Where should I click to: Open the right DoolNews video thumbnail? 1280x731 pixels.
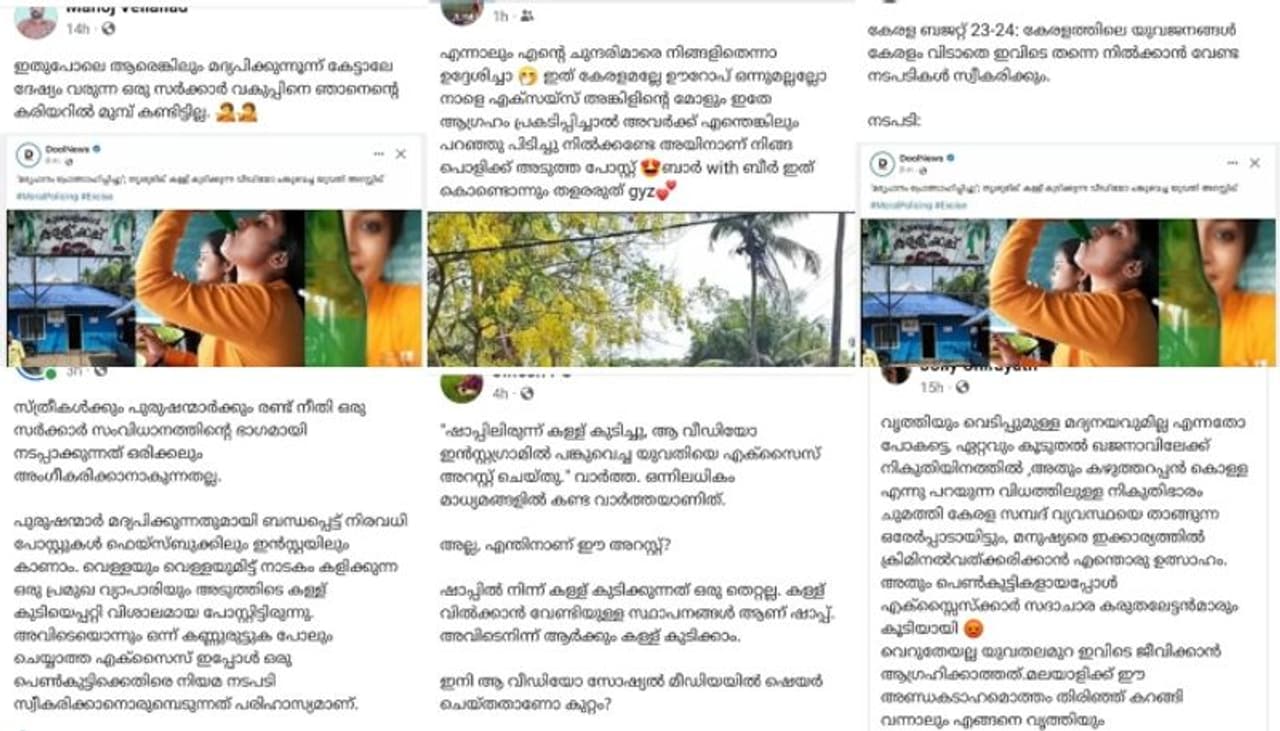[x=1068, y=292]
